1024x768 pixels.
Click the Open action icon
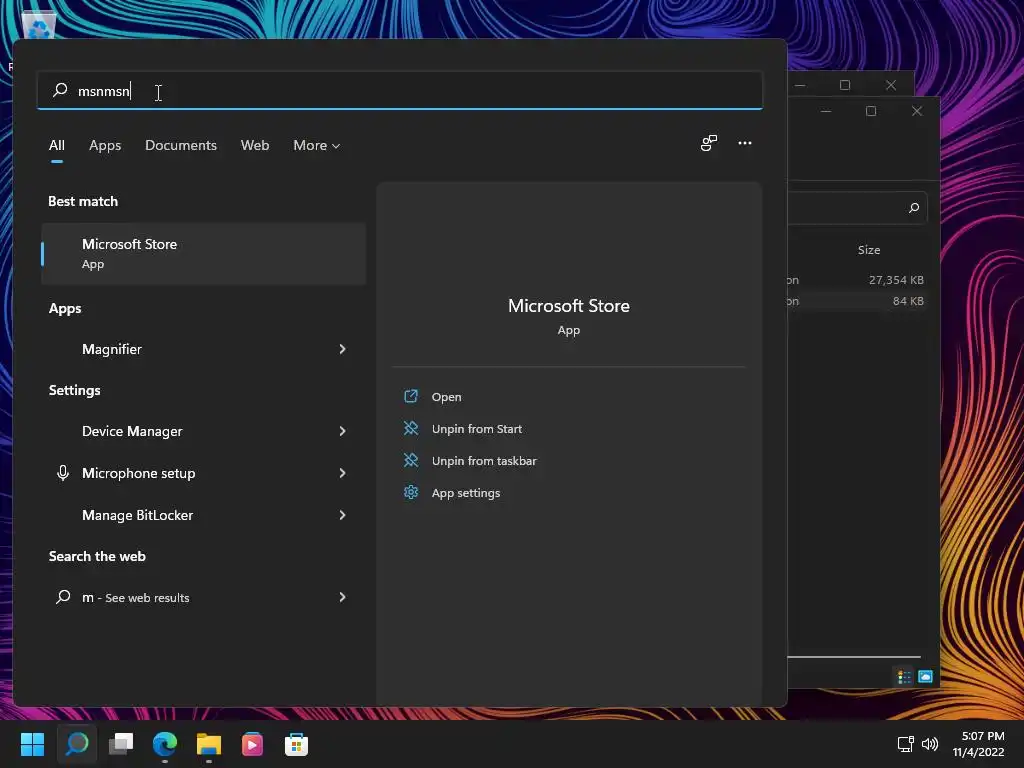coord(411,396)
